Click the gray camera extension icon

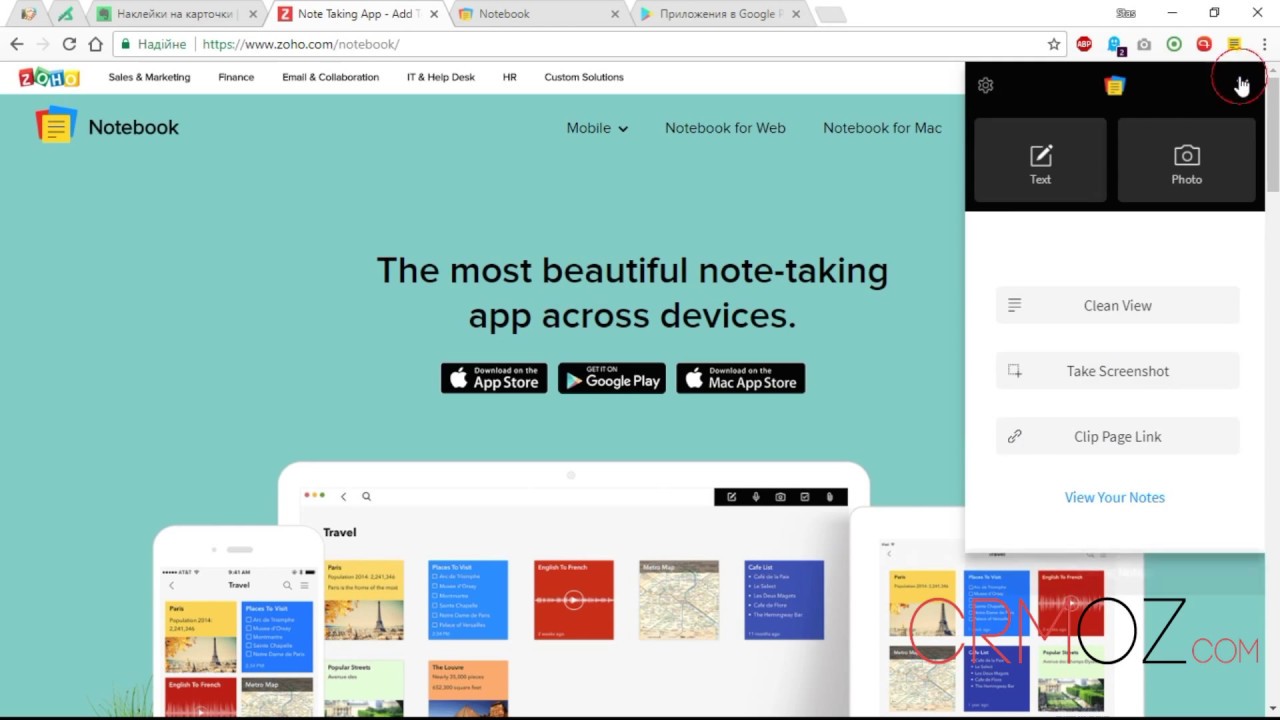click(1144, 44)
